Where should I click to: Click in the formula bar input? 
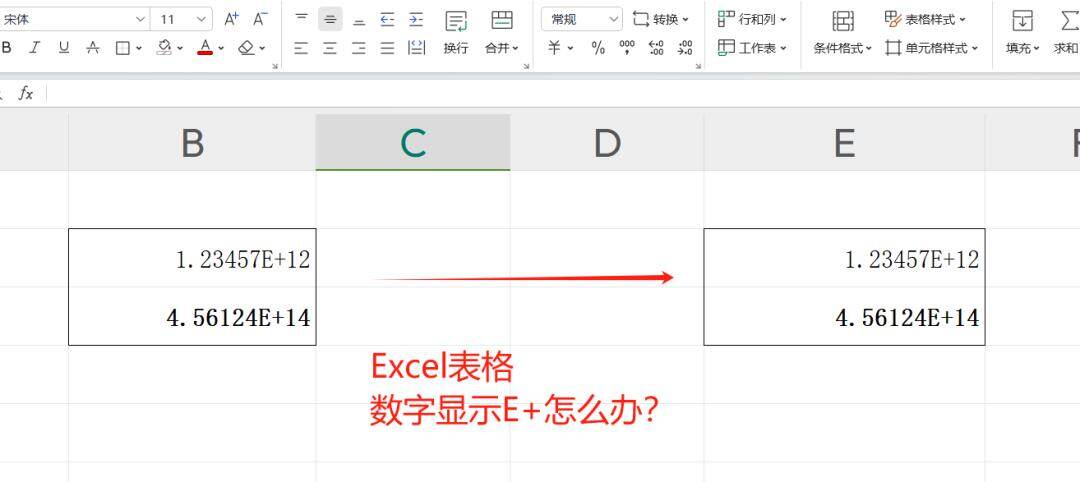[x=563, y=93]
